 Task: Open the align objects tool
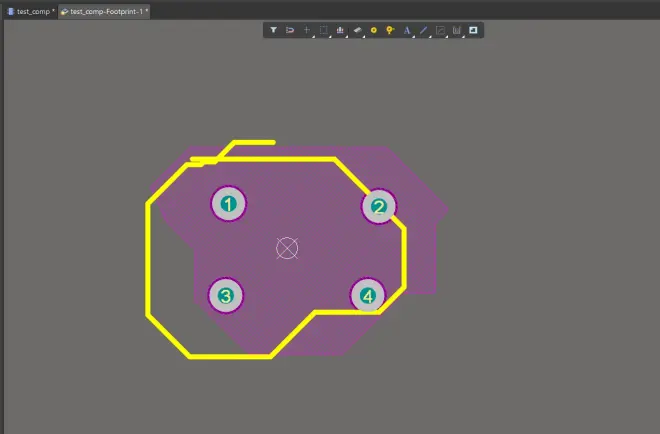(340, 30)
